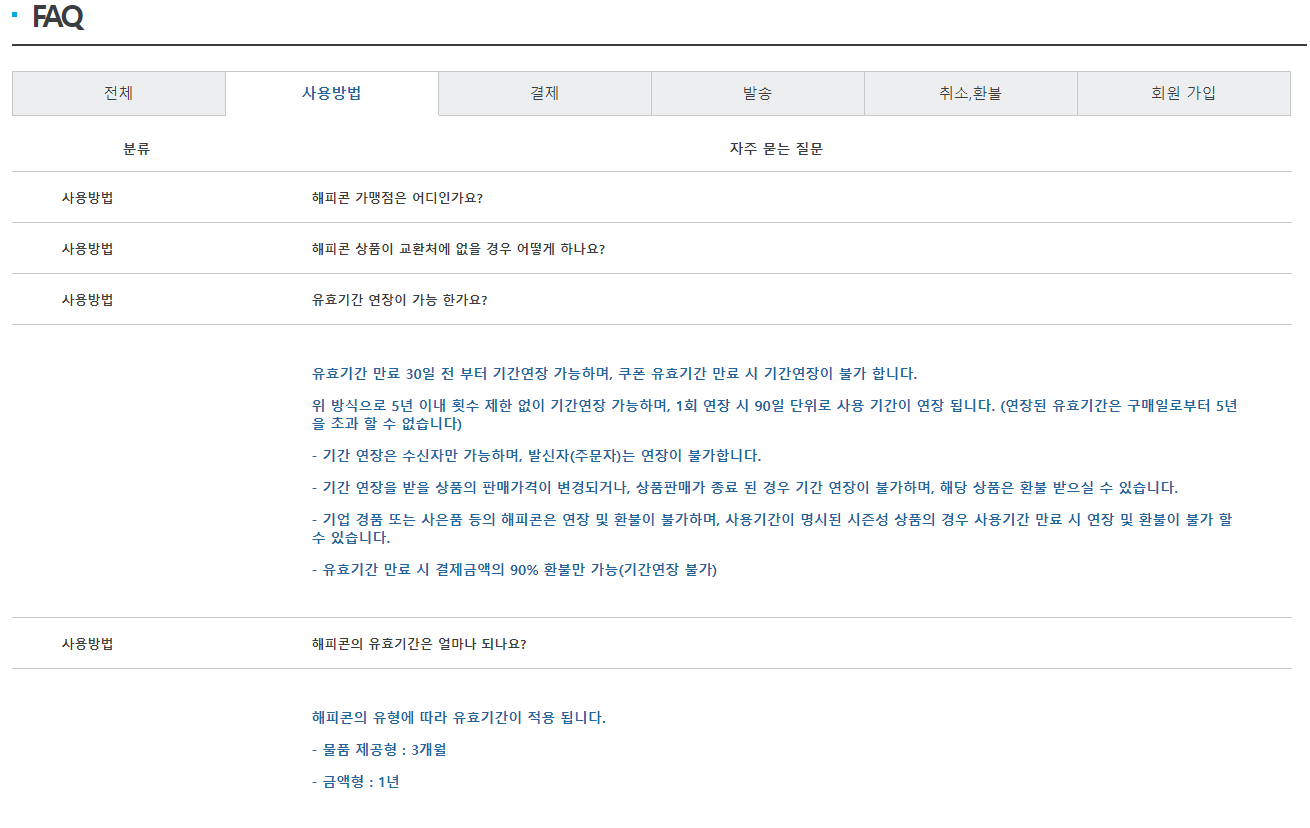This screenshot has height=828, width=1310.
Task: Switch to the 전체 tab
Action: pyautogui.click(x=119, y=92)
